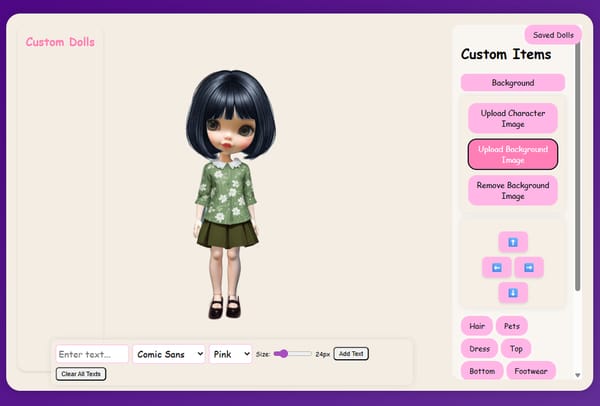The height and width of the screenshot is (406, 600).
Task: Click Upload Background Image
Action: click(x=513, y=154)
